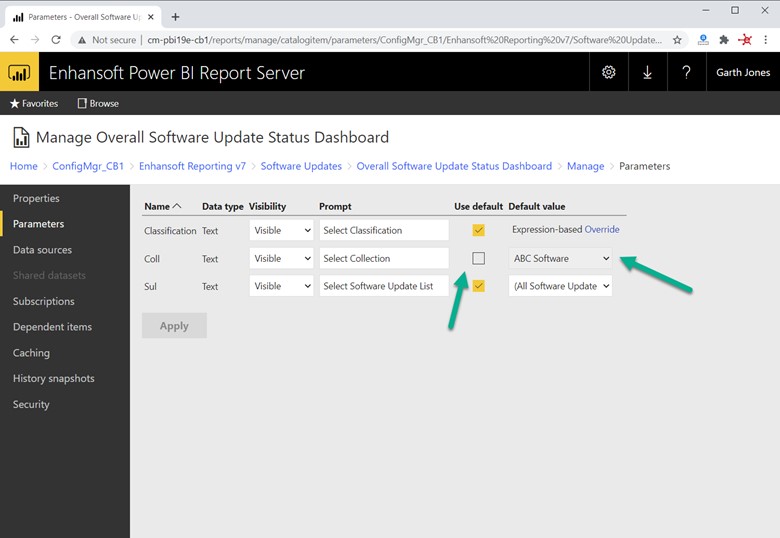Open the Sul default value dropdown
This screenshot has width=780, height=538.
[560, 286]
